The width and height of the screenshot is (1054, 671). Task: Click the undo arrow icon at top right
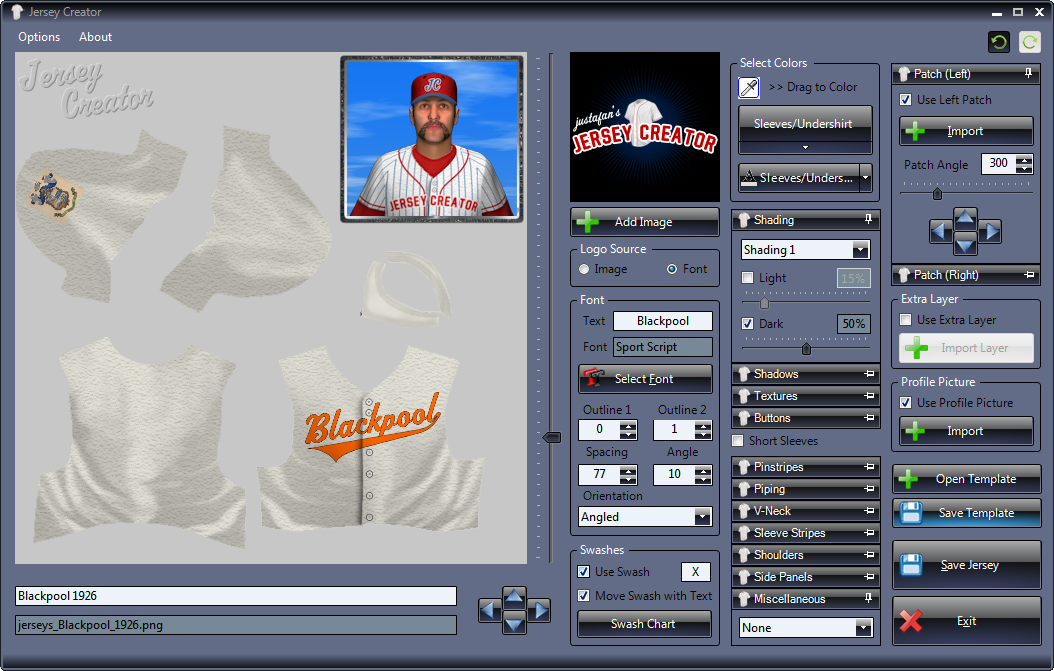pos(998,42)
